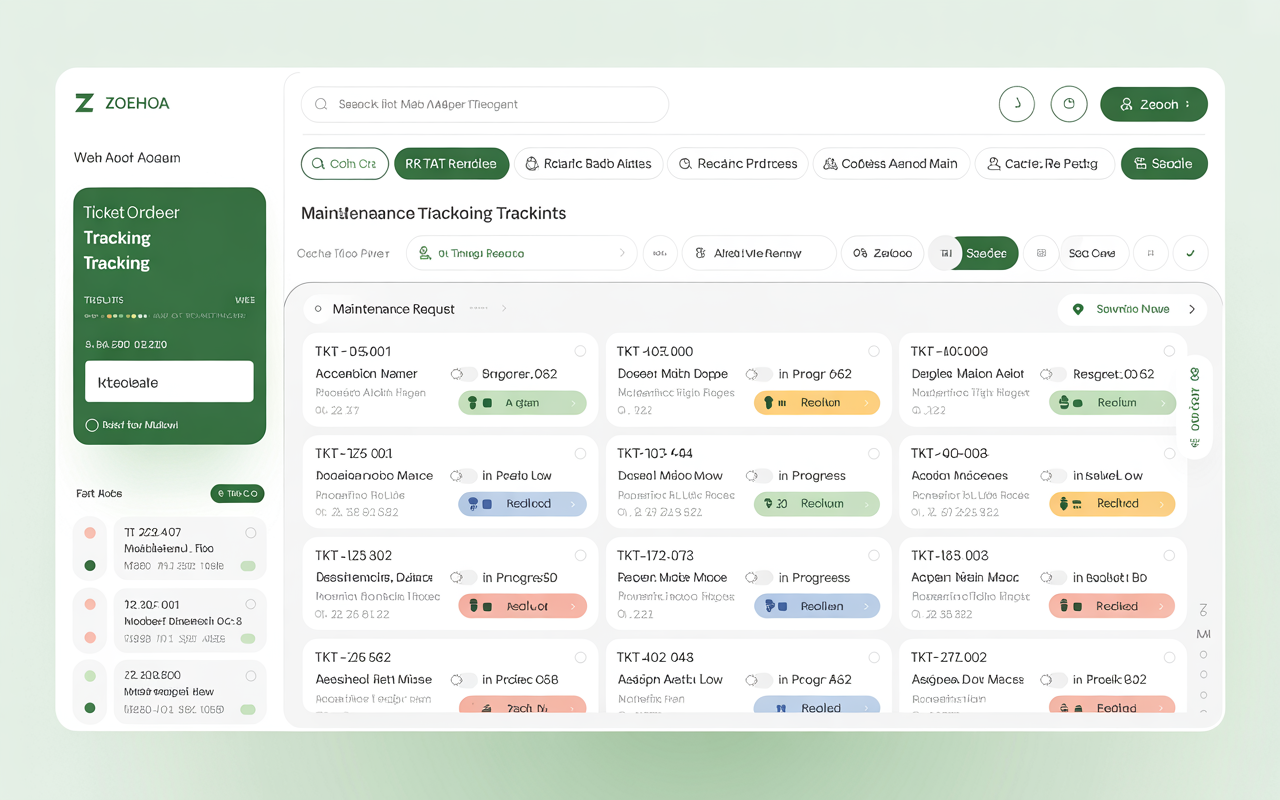Click the Zeooh account button
The width and height of the screenshot is (1280, 800).
coord(1154,104)
